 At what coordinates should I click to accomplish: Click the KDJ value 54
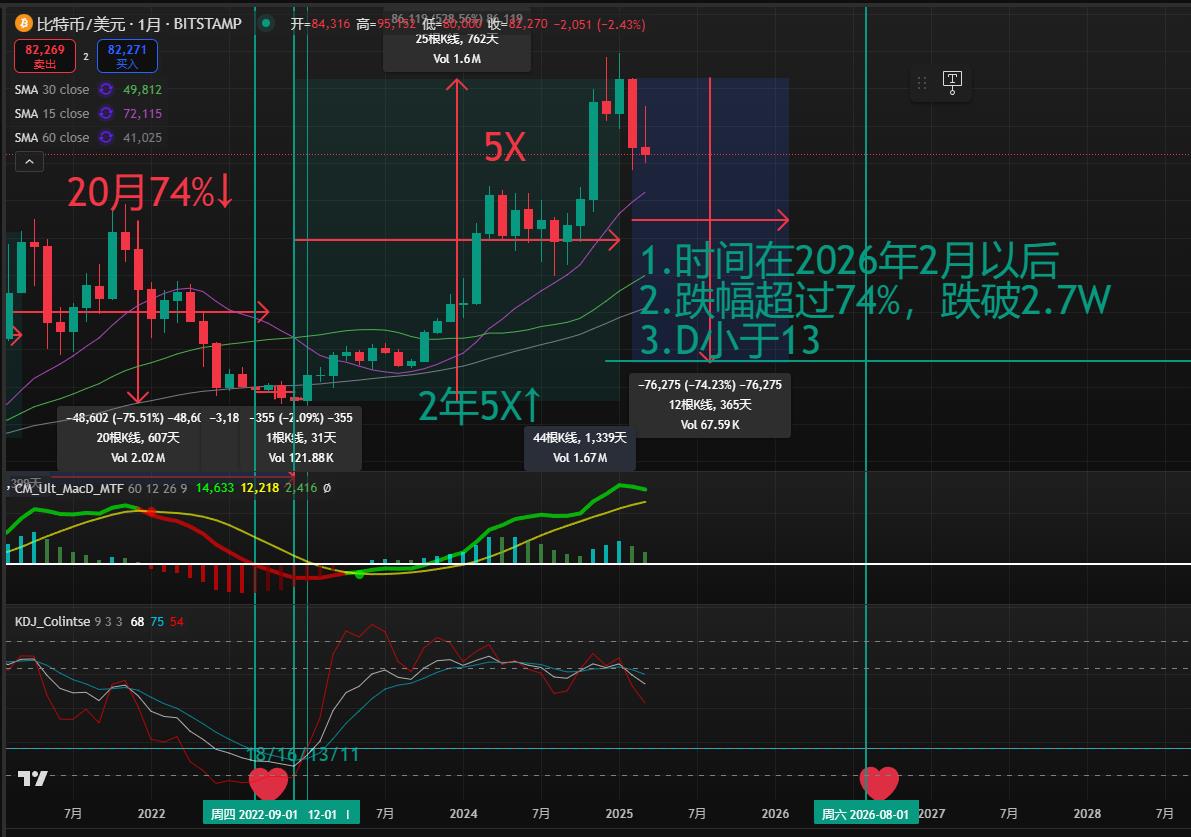177,621
